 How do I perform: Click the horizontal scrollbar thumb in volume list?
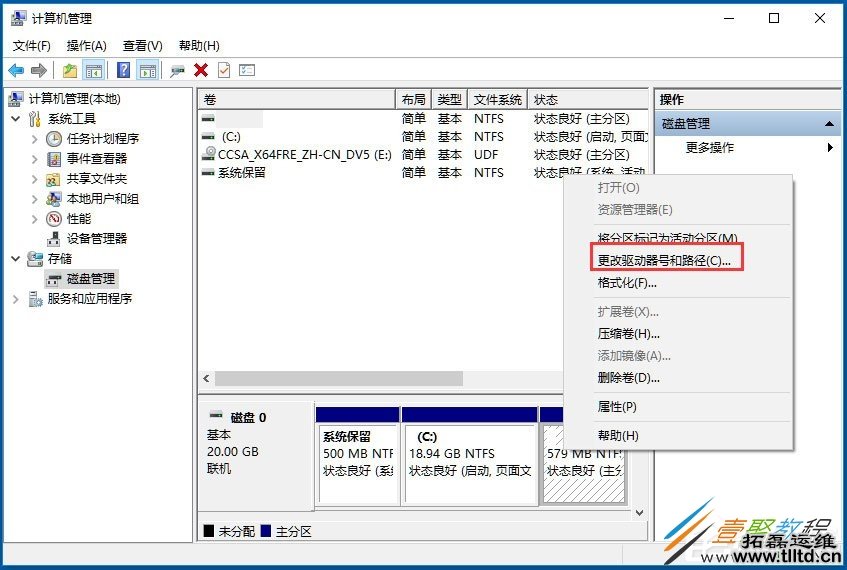[x=339, y=379]
